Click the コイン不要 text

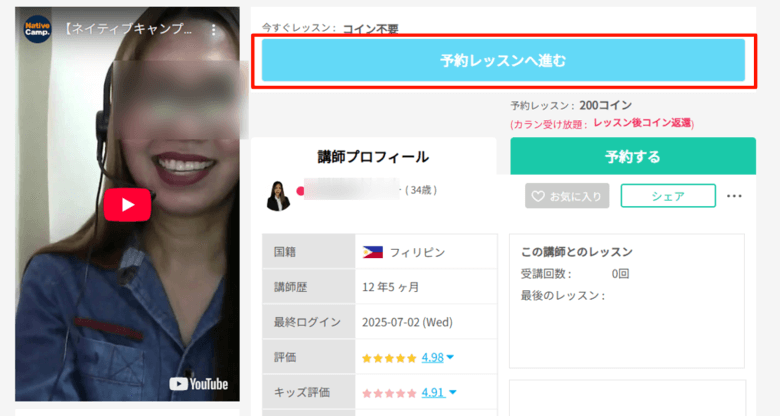(371, 29)
